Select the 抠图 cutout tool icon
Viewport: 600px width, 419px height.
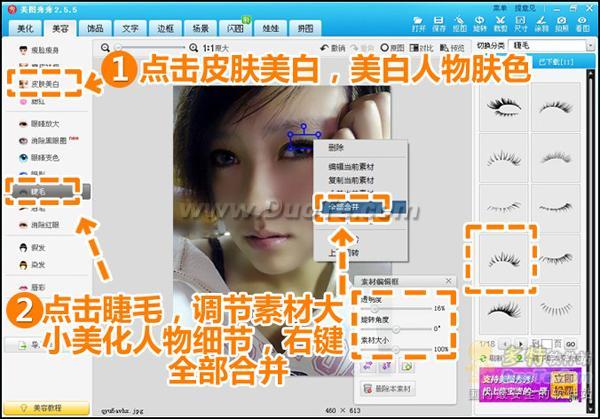click(459, 24)
